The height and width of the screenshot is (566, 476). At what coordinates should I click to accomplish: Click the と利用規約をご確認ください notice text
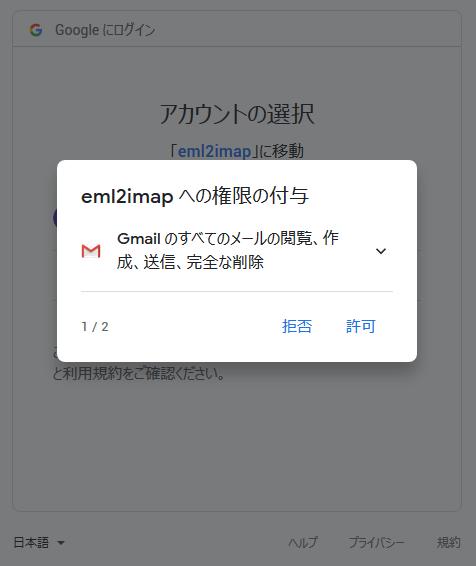[139, 373]
